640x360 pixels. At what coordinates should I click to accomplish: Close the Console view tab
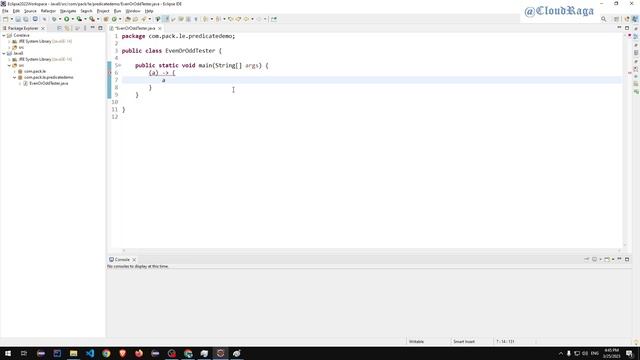134,260
